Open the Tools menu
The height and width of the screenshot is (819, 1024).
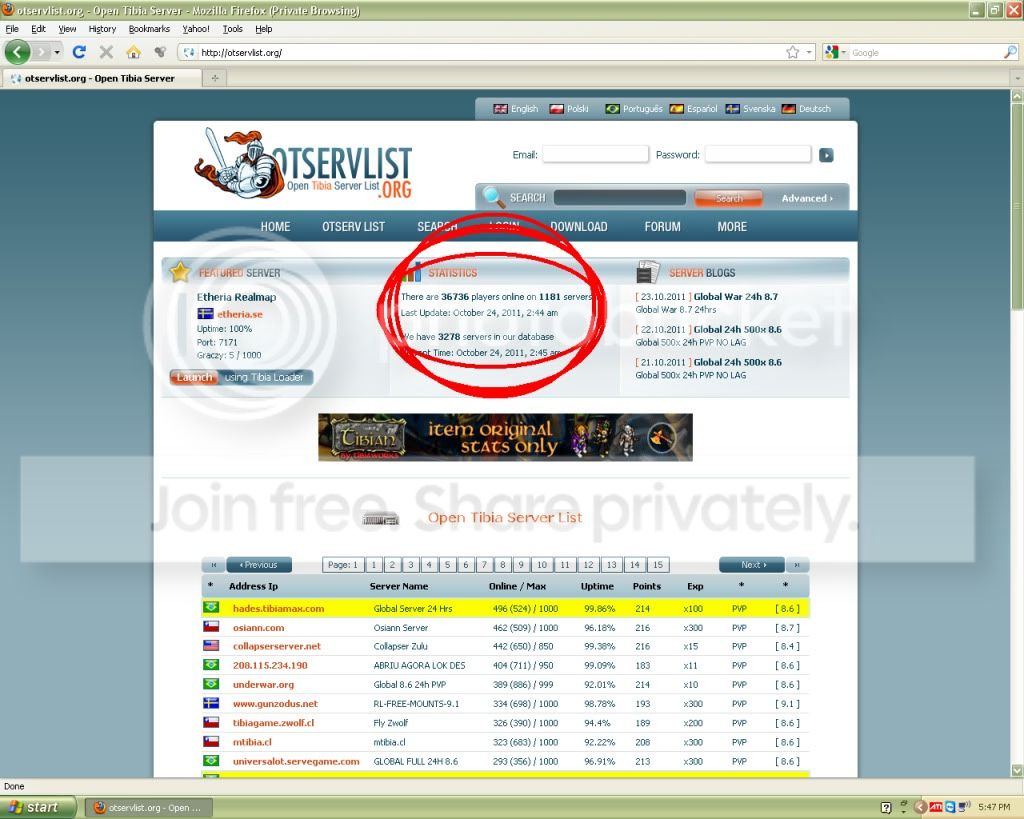click(232, 29)
